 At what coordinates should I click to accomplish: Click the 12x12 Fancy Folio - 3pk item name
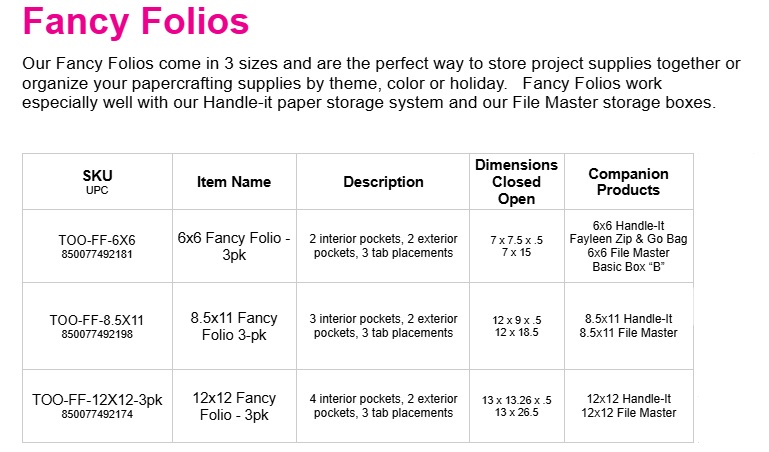point(234,405)
